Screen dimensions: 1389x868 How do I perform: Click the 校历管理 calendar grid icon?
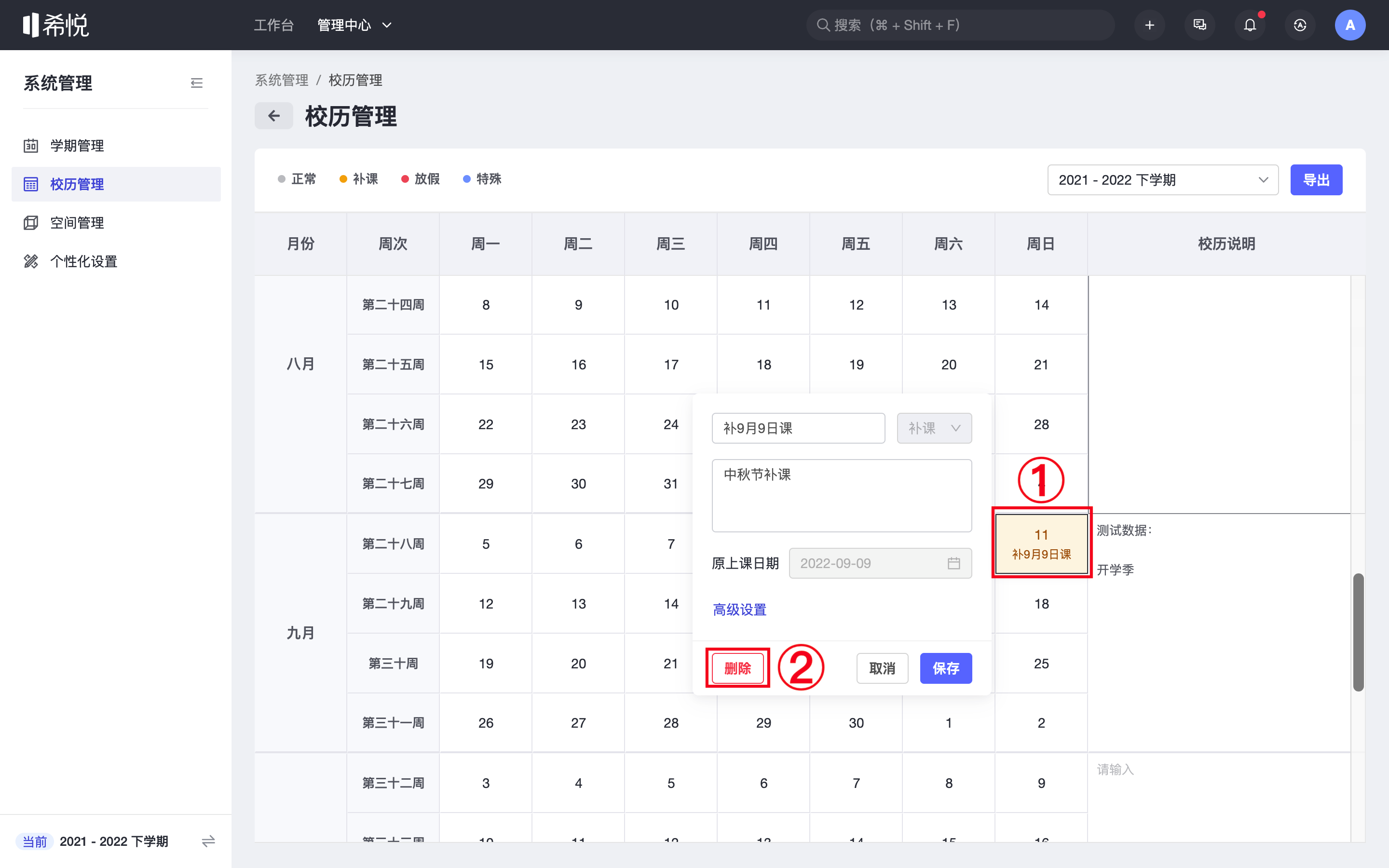tap(31, 184)
